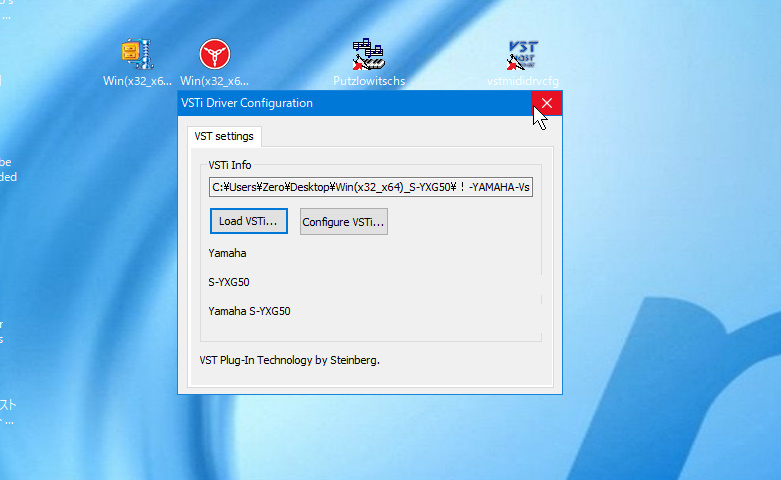Click the Load VSTi... button
781x480 pixels.
249,221
